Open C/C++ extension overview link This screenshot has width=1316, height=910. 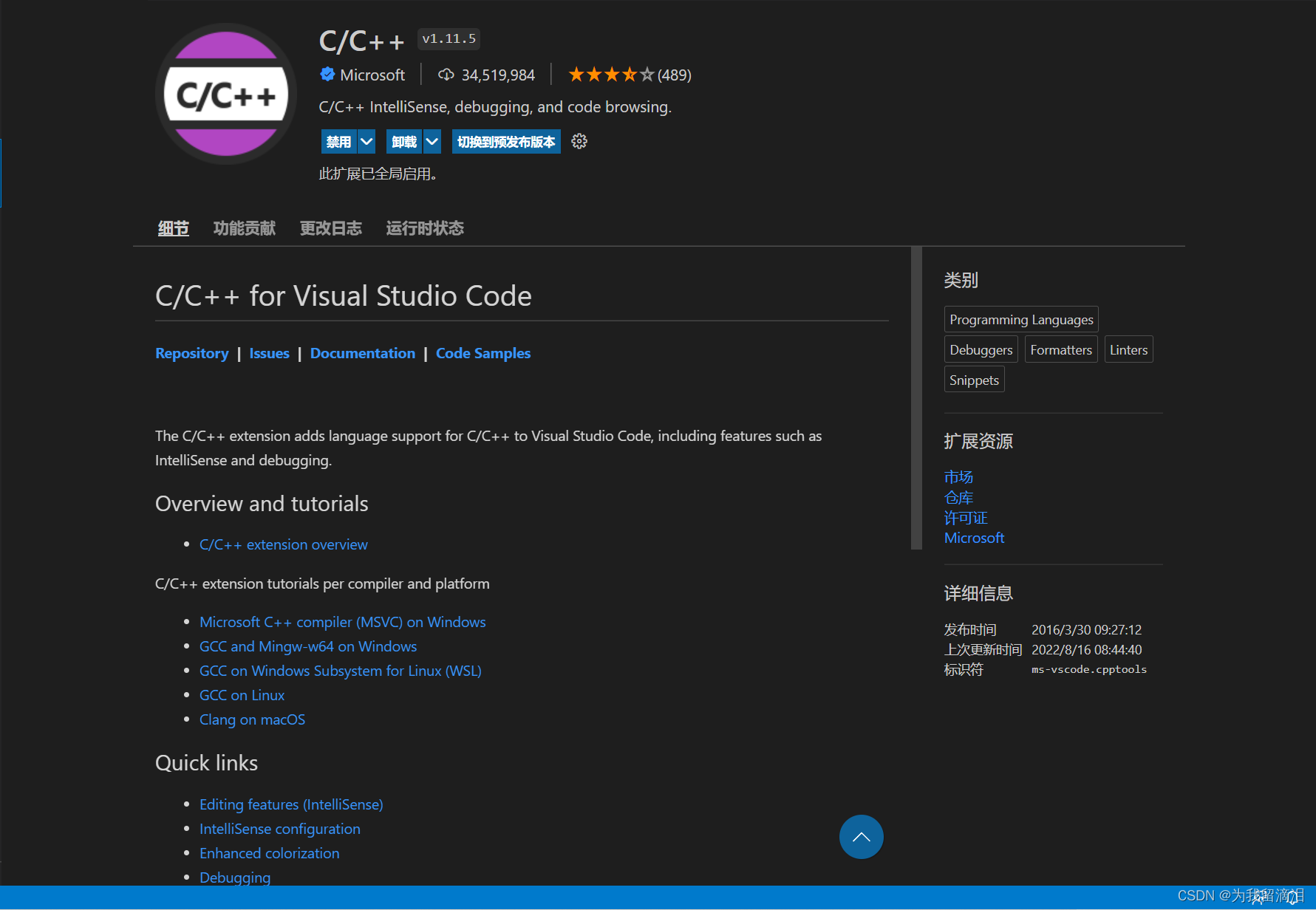(284, 544)
